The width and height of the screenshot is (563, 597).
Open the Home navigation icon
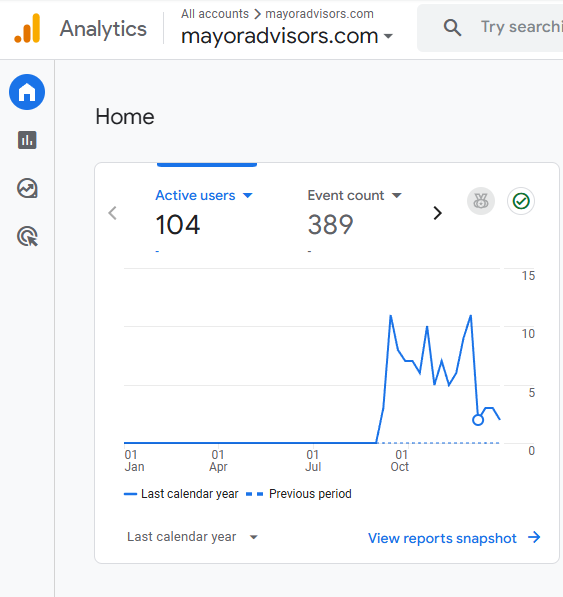[x=27, y=92]
